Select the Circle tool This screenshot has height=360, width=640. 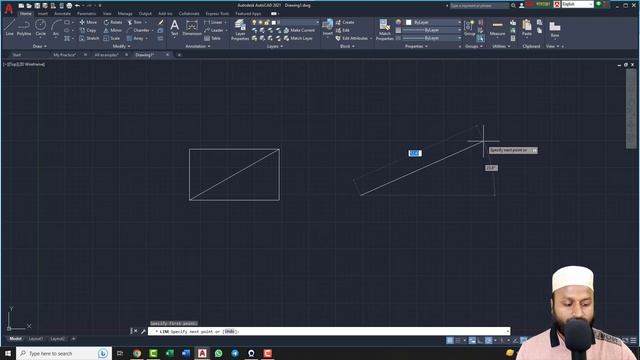coord(40,28)
